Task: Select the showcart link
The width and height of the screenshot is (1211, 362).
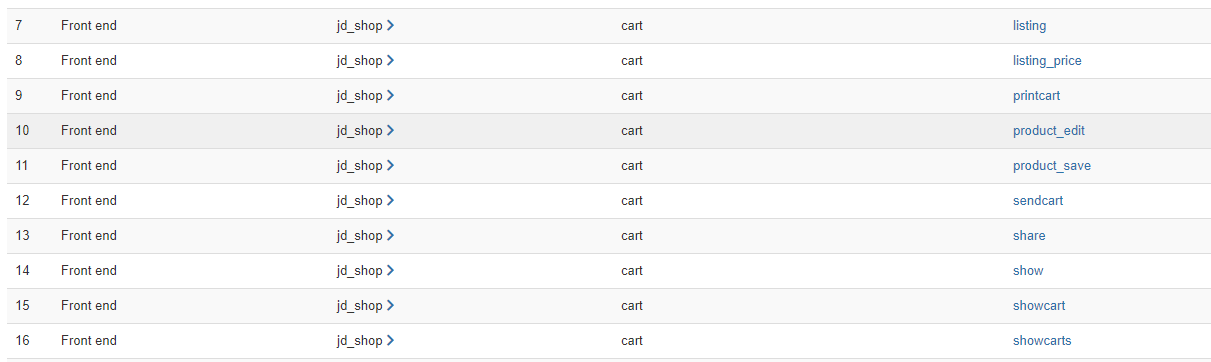Action: [1039, 306]
